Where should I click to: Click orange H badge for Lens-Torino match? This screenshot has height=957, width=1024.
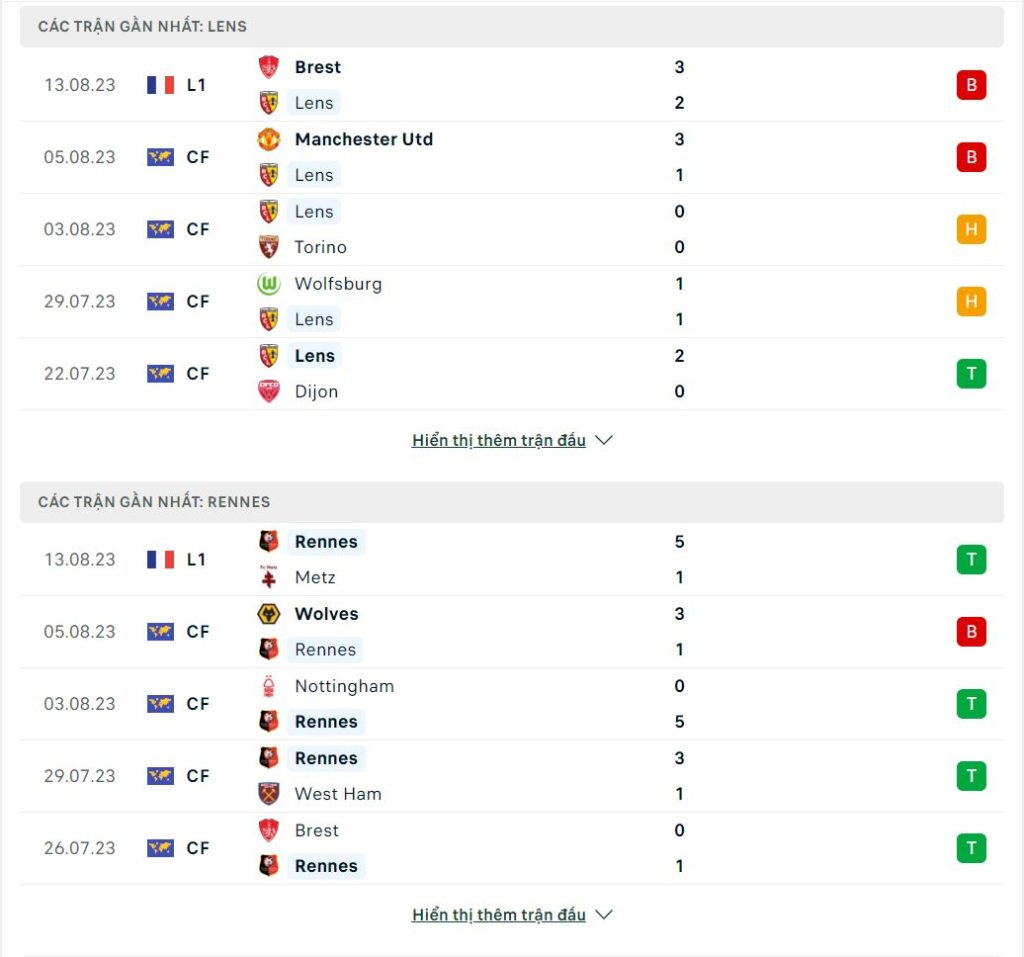coord(971,229)
